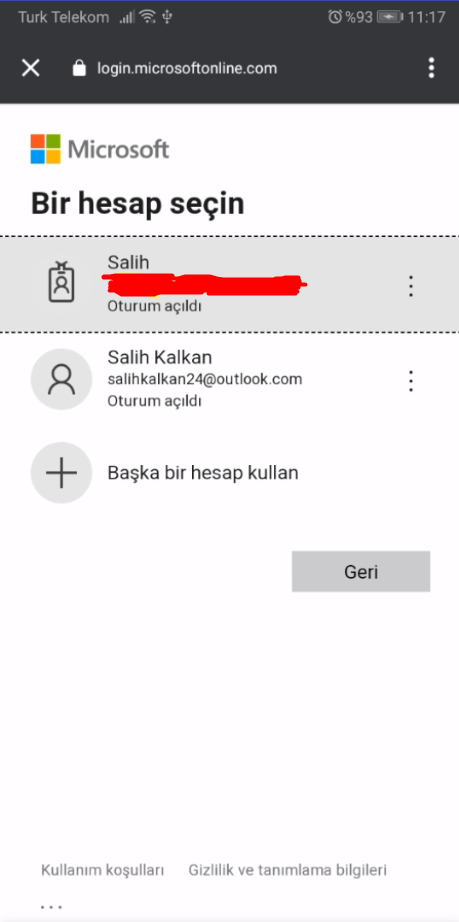
Task: Open the browser three-dot overflow menu
Action: [431, 68]
